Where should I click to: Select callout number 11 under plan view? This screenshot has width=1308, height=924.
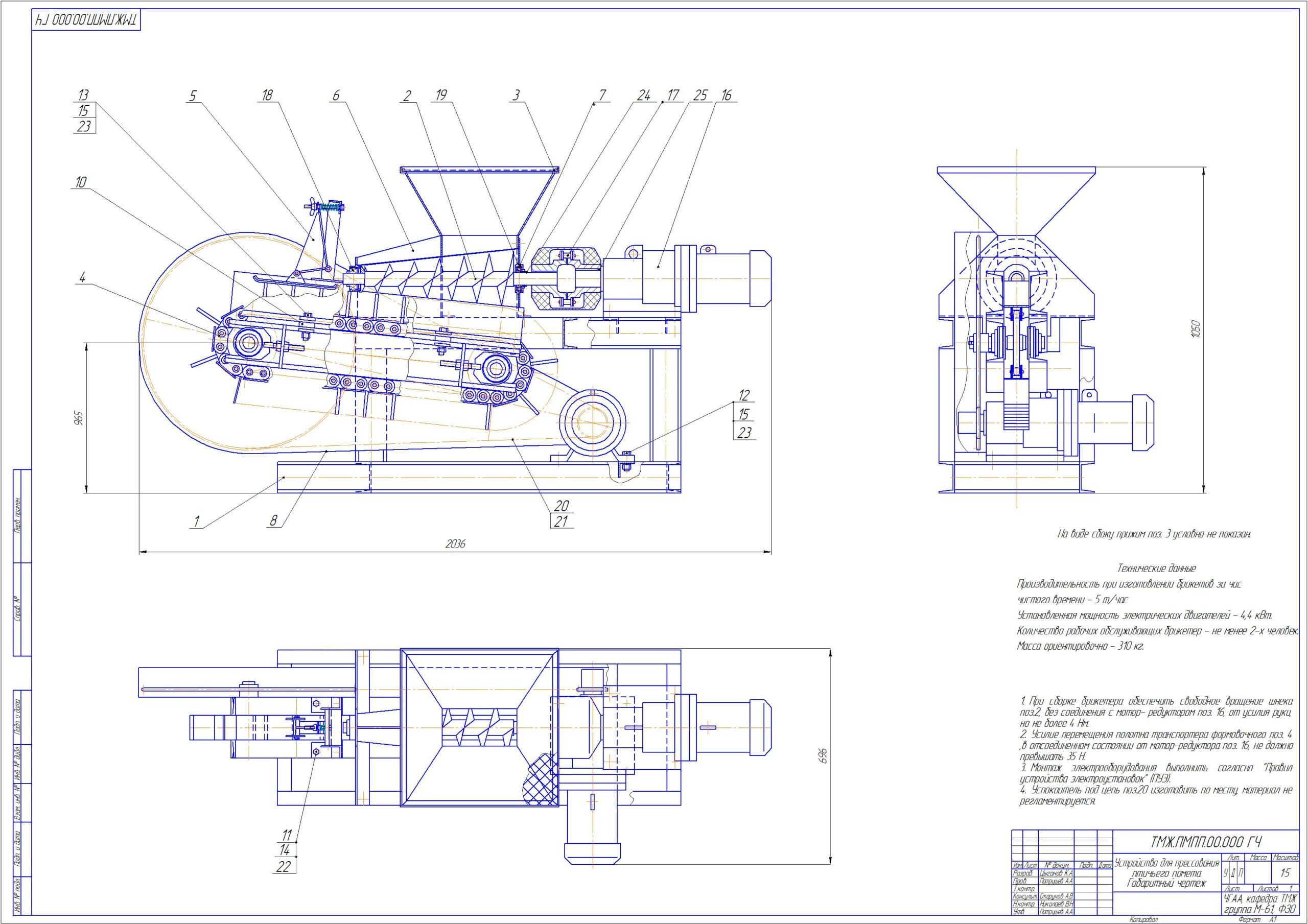coord(287,836)
